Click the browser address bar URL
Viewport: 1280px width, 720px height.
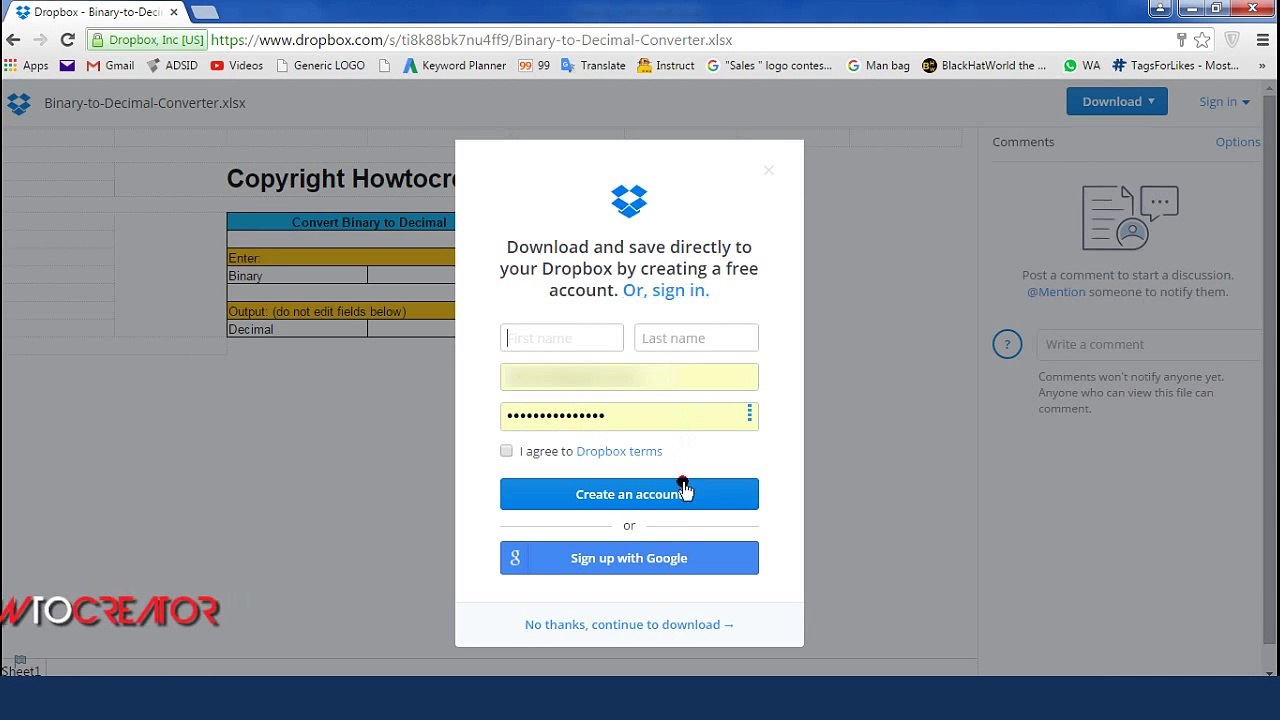472,40
